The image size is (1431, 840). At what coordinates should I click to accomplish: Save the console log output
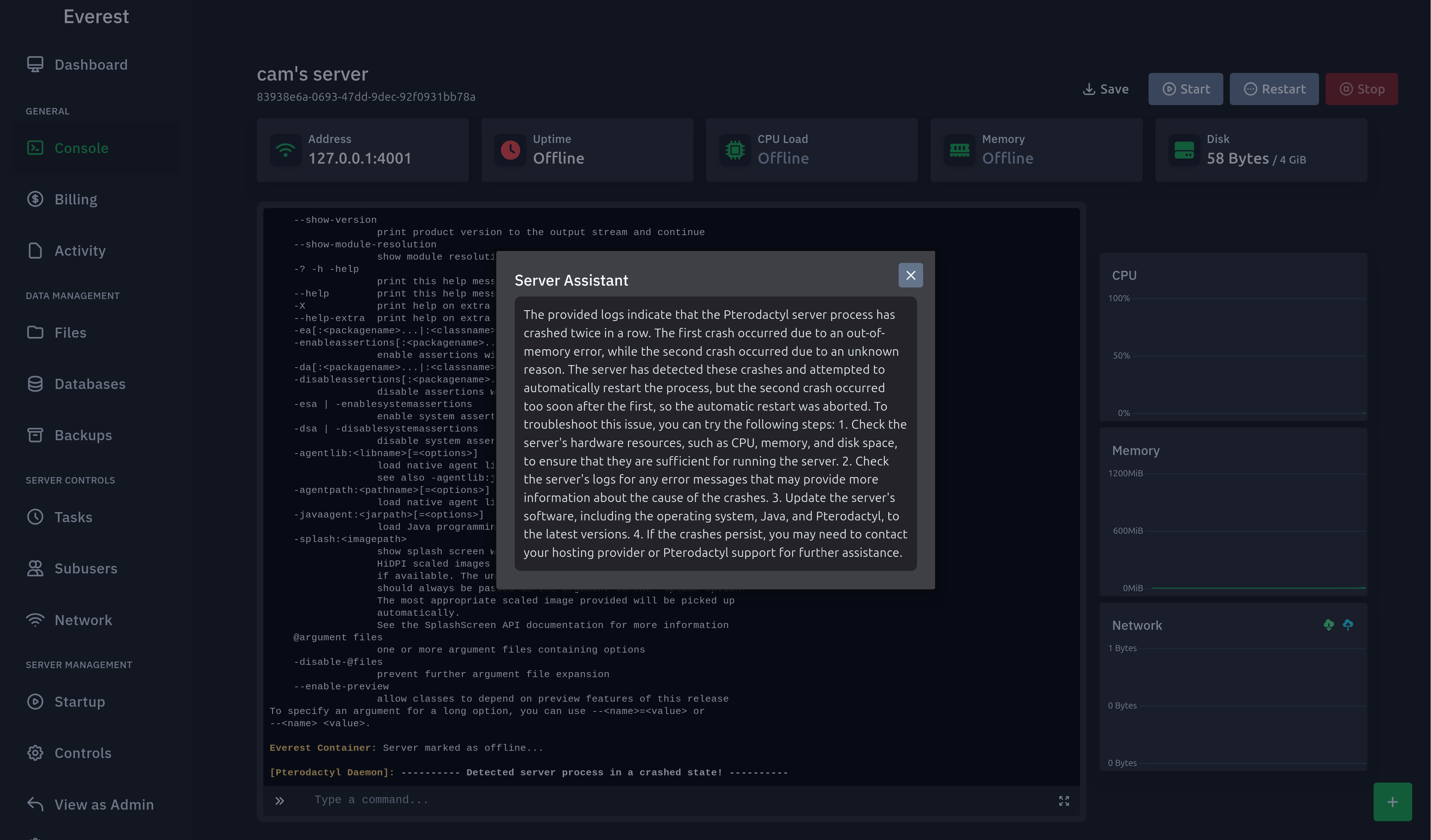pyautogui.click(x=1106, y=89)
